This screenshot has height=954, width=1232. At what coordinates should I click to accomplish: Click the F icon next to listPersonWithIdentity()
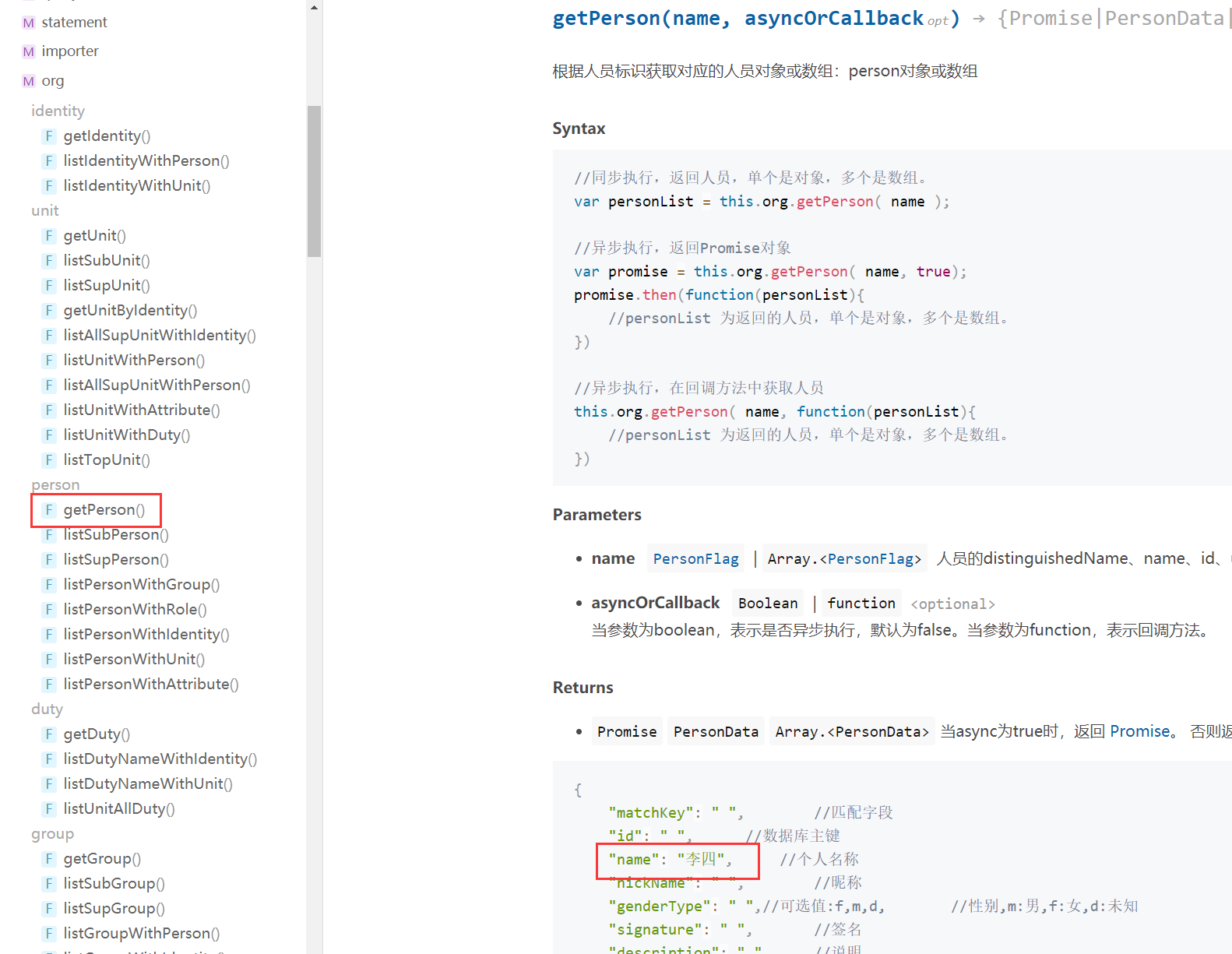(x=49, y=634)
